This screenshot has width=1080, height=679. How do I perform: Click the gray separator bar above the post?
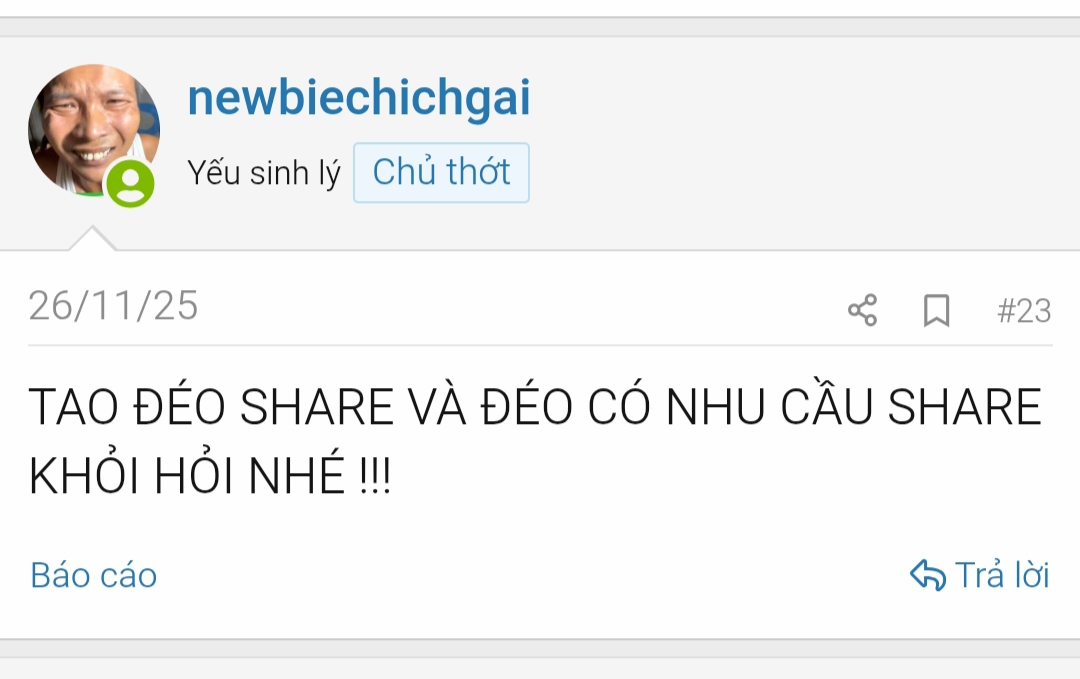(x=540, y=27)
